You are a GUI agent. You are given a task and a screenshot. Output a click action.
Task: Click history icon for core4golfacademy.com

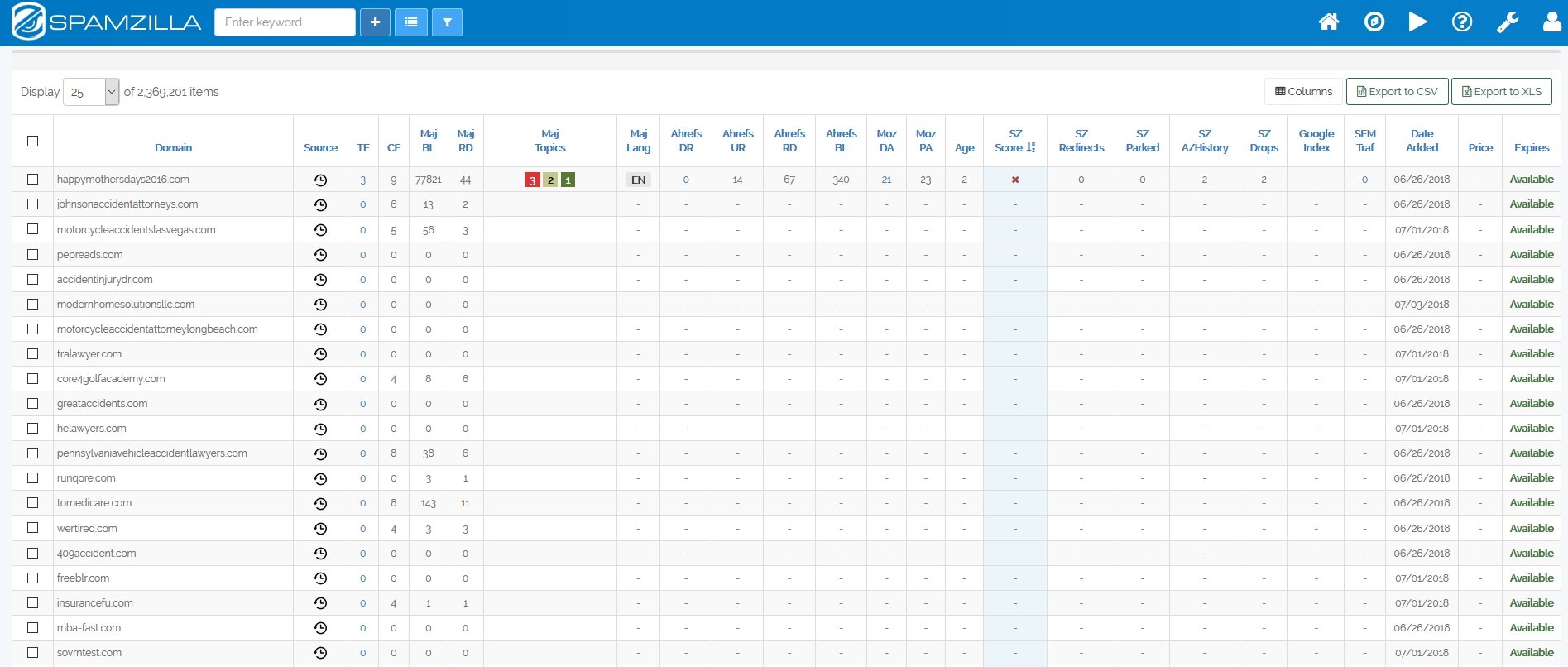pos(320,379)
